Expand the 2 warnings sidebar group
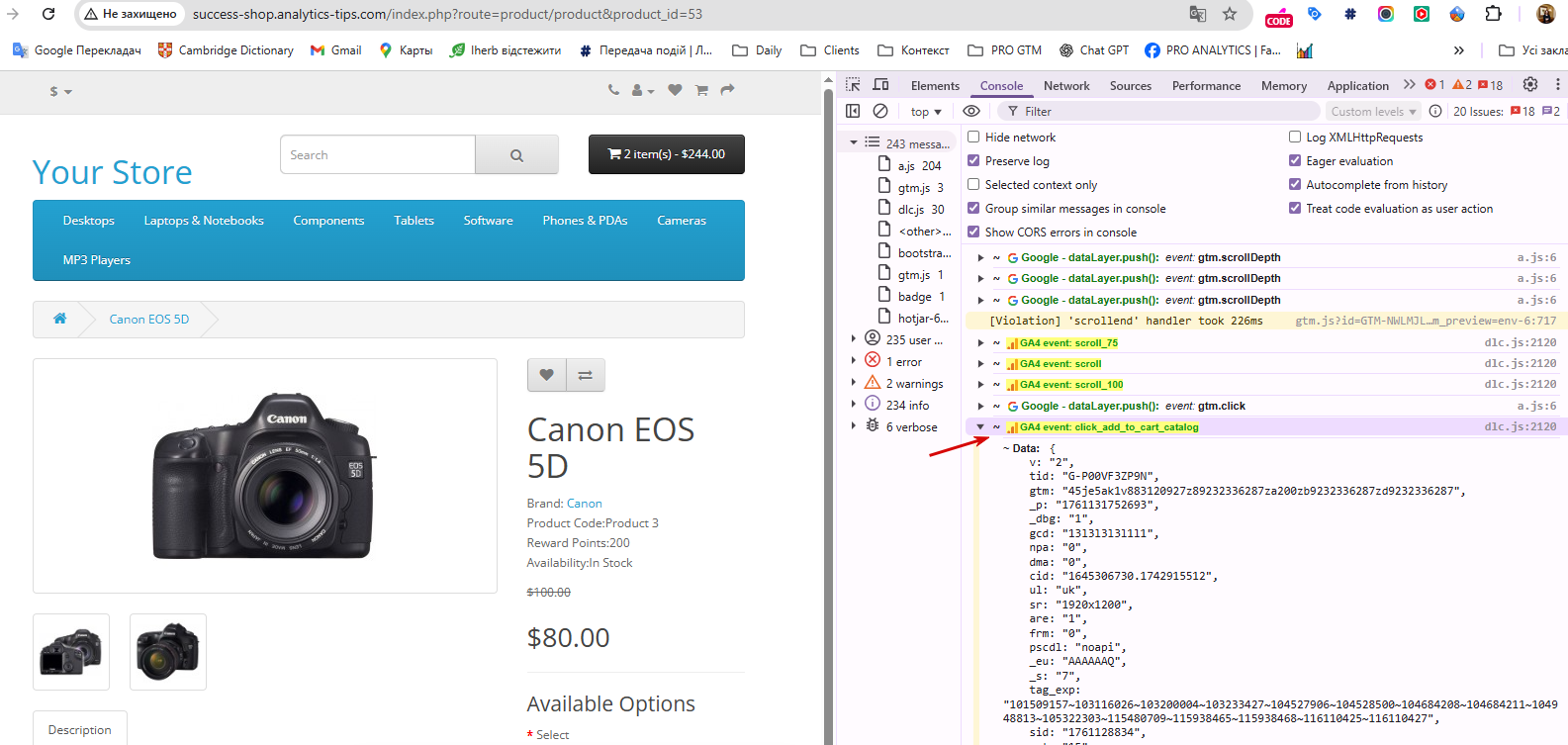 [854, 383]
